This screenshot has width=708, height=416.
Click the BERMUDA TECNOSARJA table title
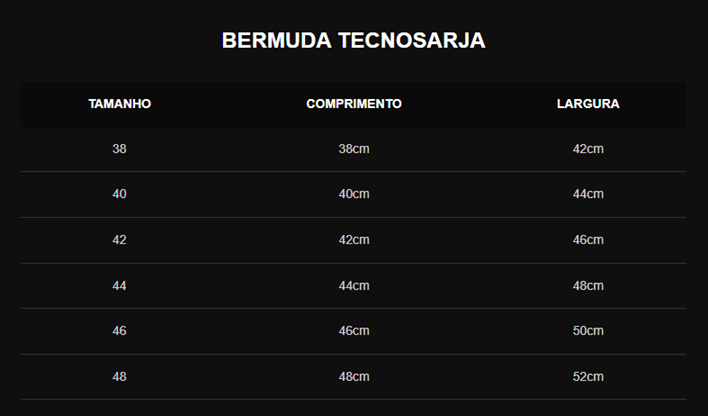(353, 41)
